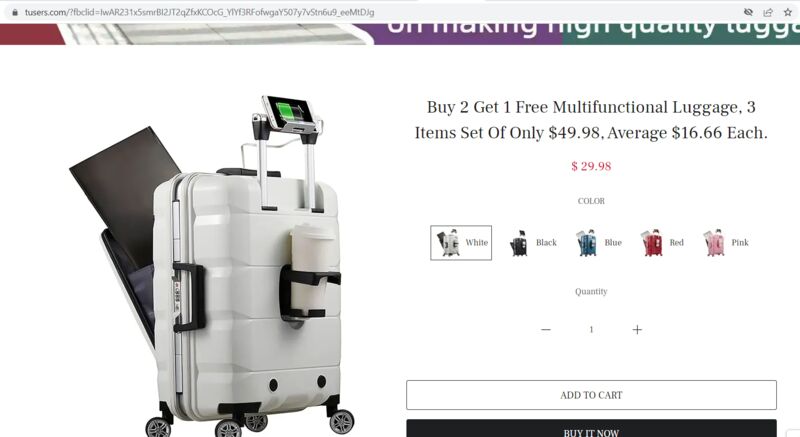
Task: Decrease quantity with the minus icon
Action: (545, 329)
